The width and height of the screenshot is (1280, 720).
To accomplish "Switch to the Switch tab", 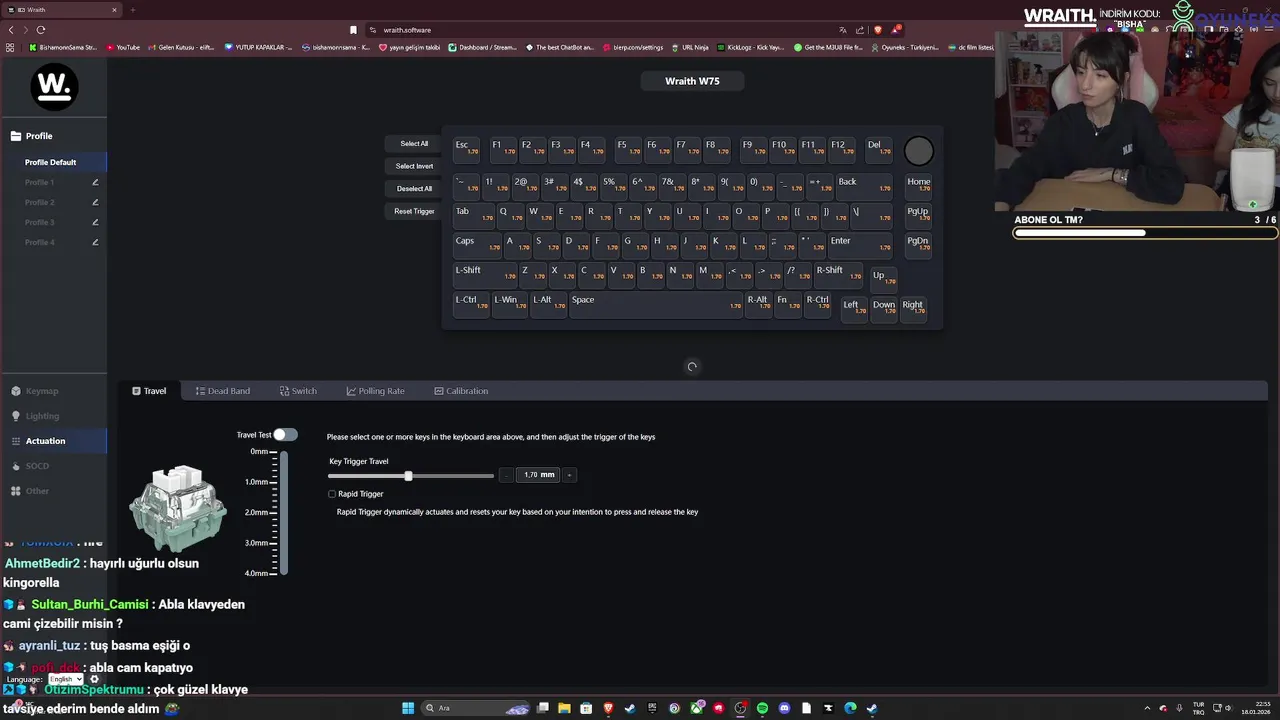I will point(298,391).
